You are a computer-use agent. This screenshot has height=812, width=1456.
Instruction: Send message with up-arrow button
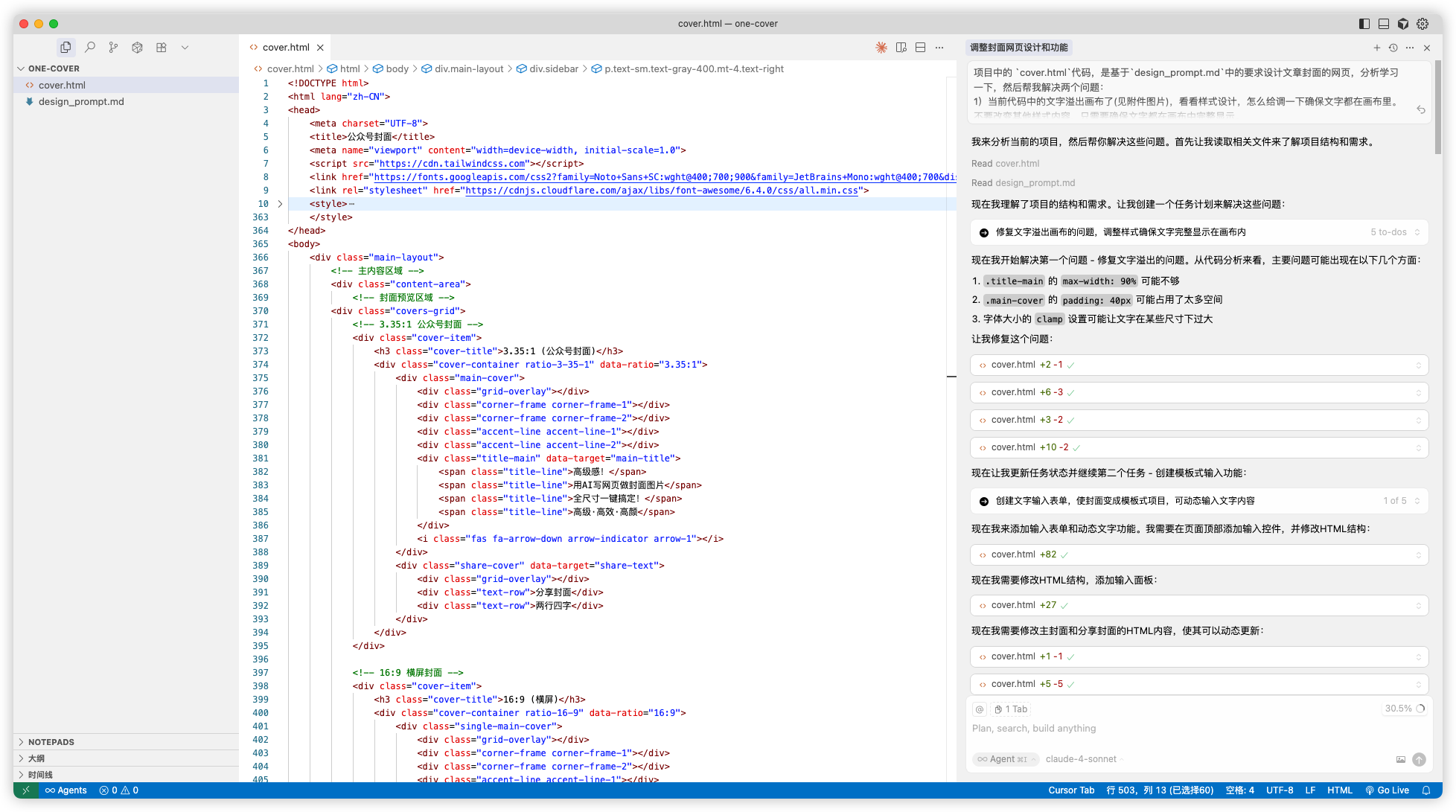(x=1419, y=759)
